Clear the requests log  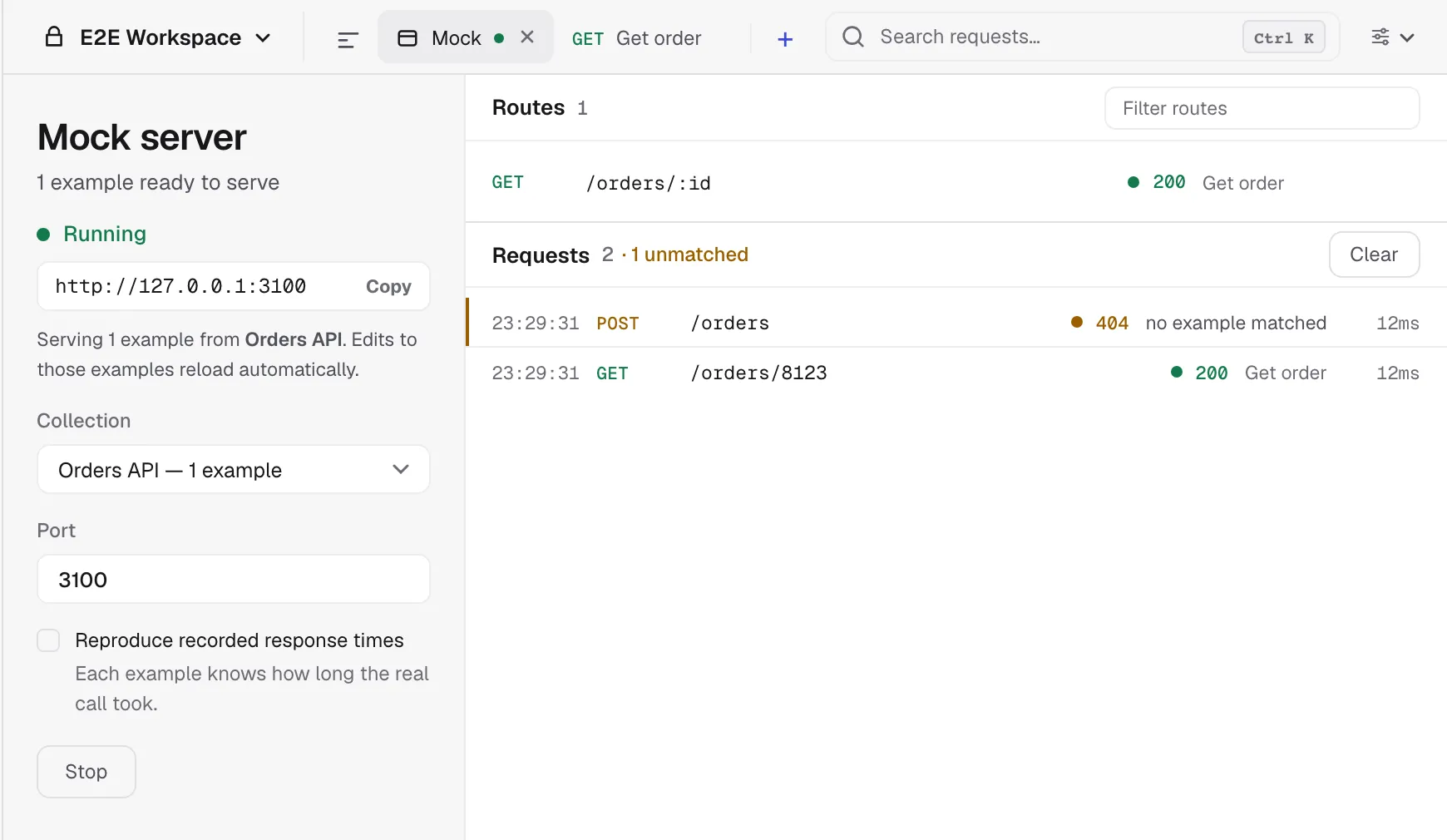click(1374, 254)
